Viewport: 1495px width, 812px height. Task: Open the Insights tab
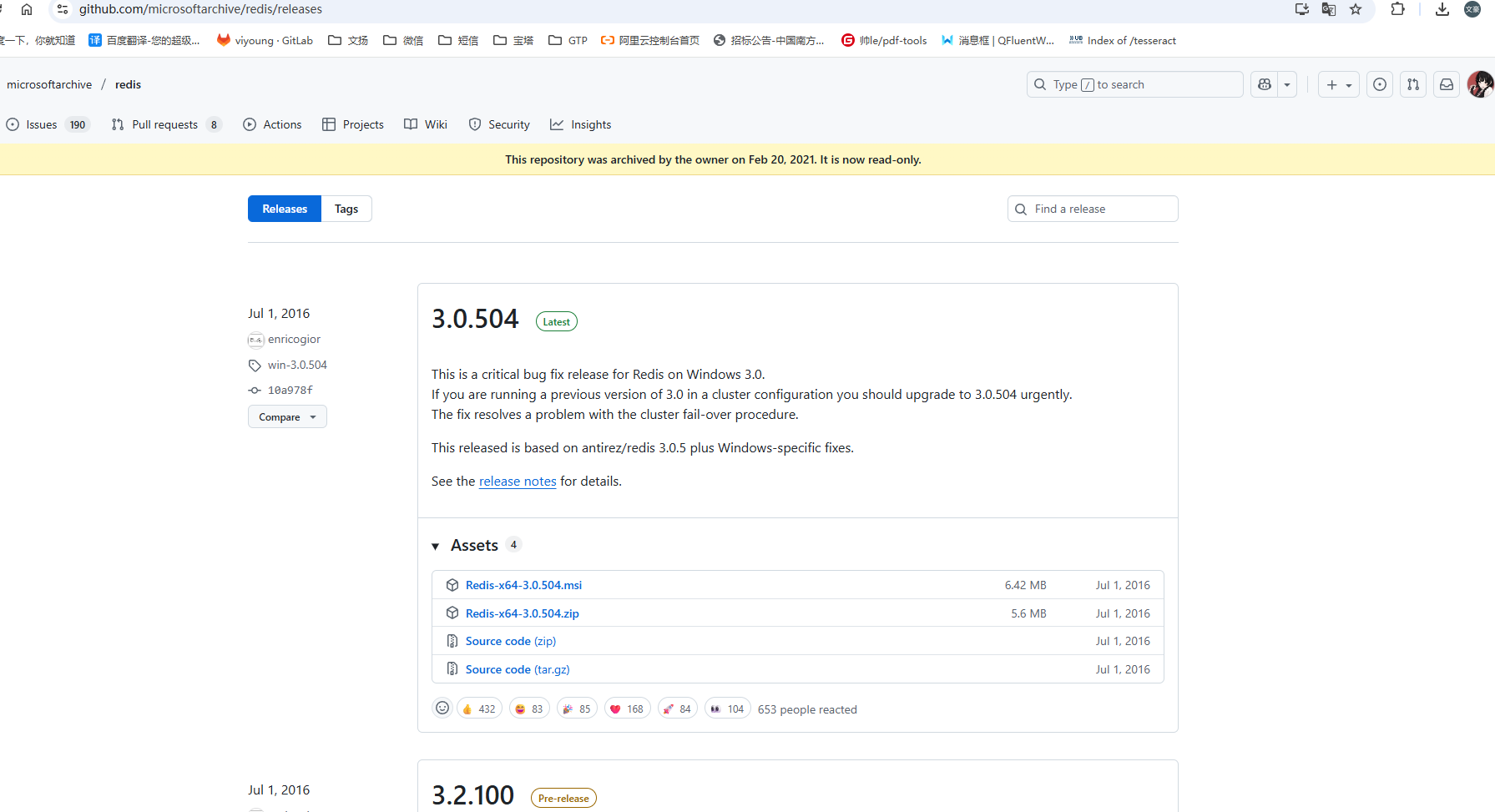click(581, 124)
